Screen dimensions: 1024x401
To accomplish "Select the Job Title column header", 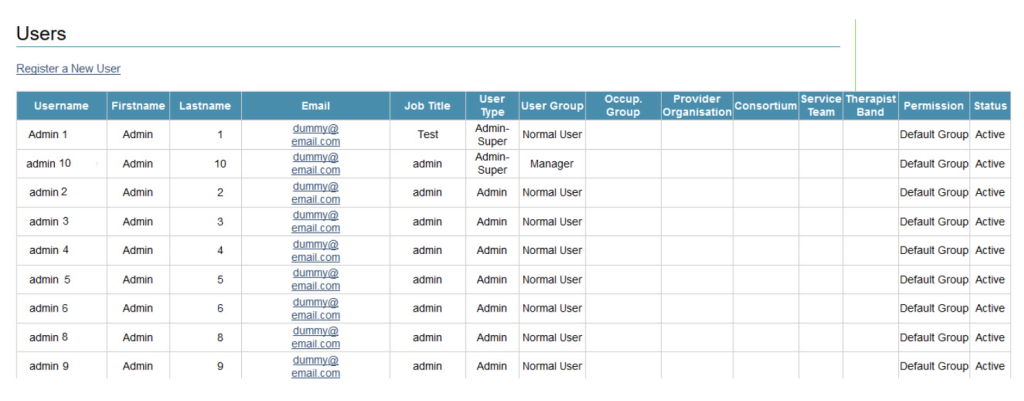I will pyautogui.click(x=427, y=106).
